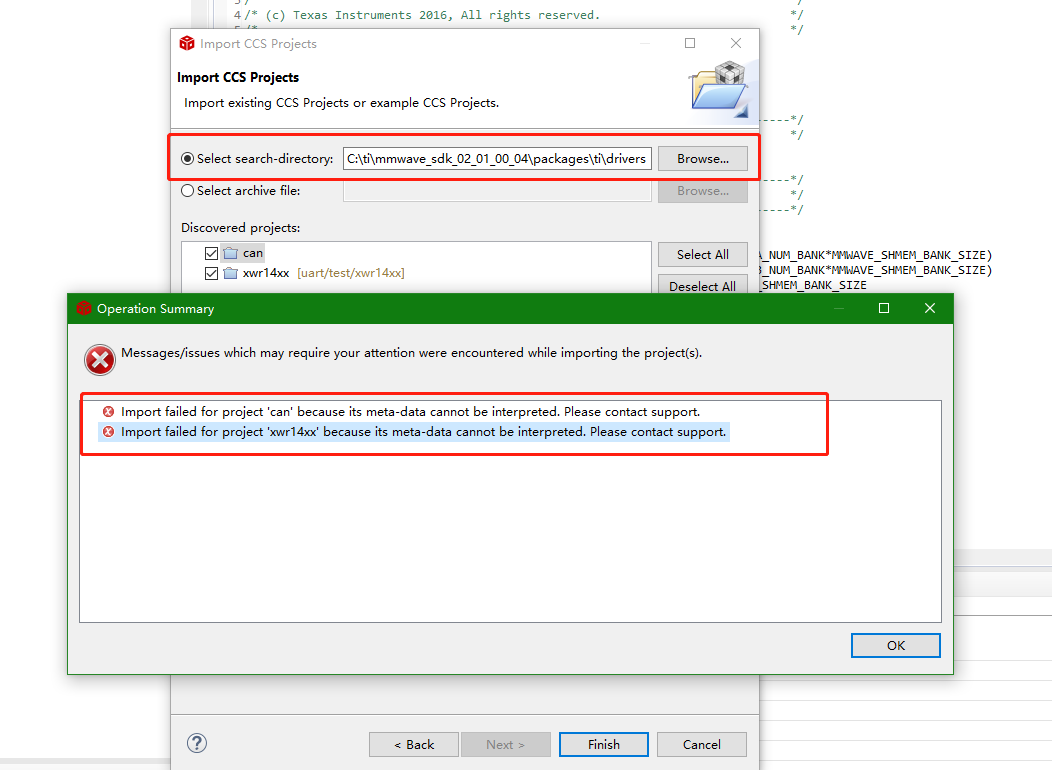
Task: Uncheck the 'xwr14xx' project checkbox
Action: (x=211, y=273)
